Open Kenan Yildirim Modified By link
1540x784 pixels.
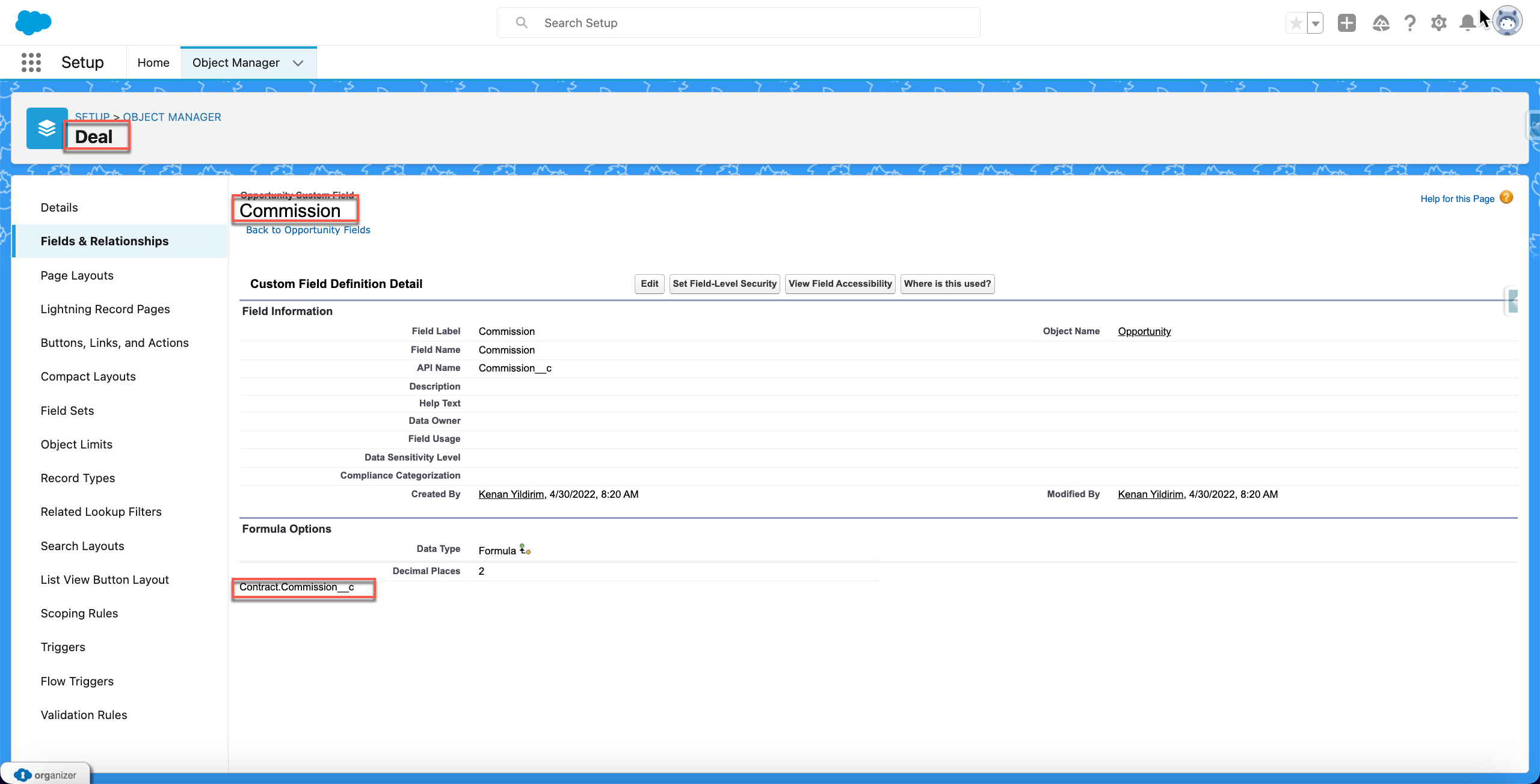[1150, 494]
